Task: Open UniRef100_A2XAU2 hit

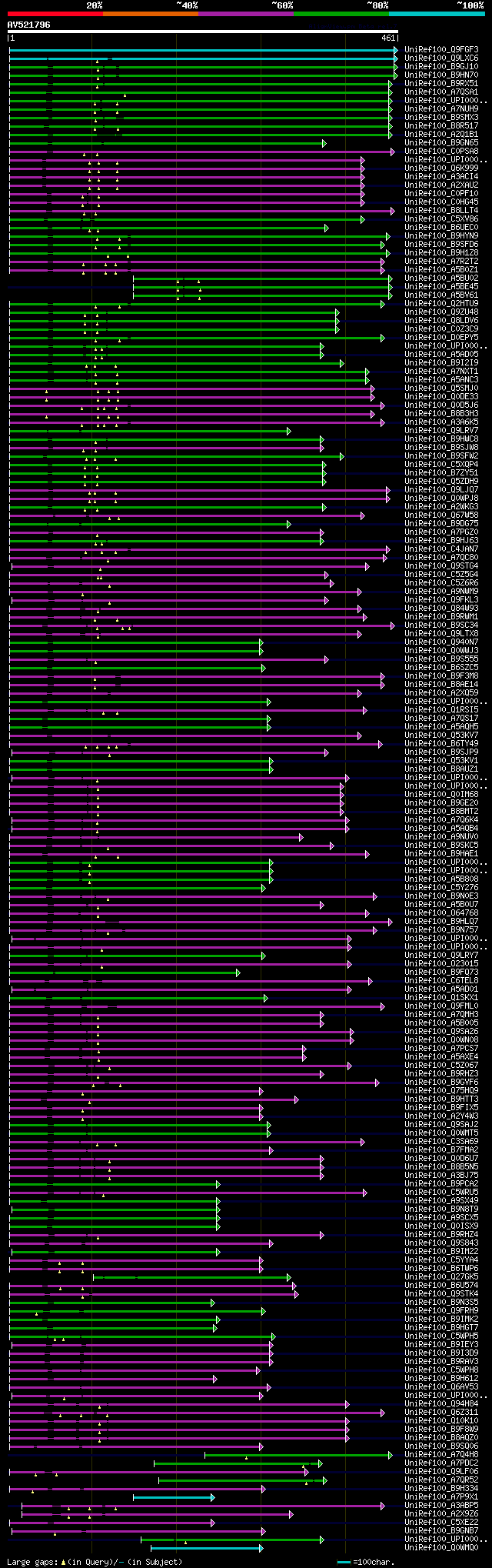Action: pyautogui.click(x=441, y=185)
